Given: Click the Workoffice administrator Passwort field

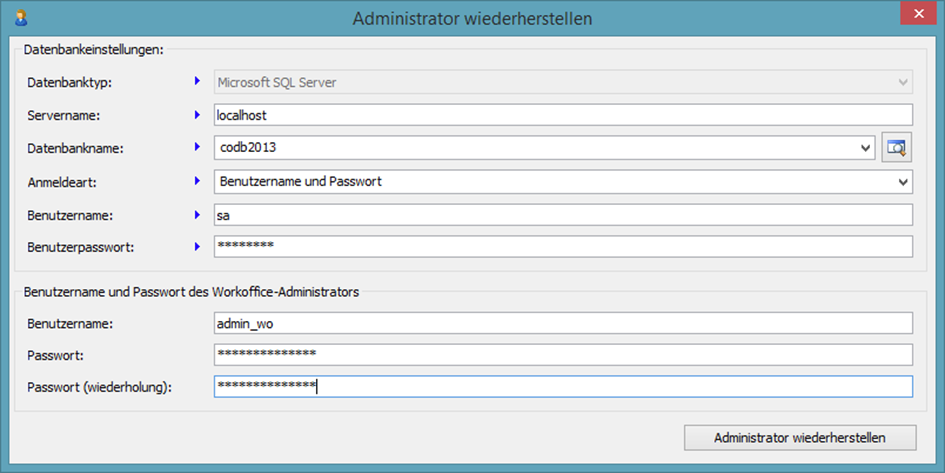Looking at the screenshot, I should pyautogui.click(x=563, y=355).
